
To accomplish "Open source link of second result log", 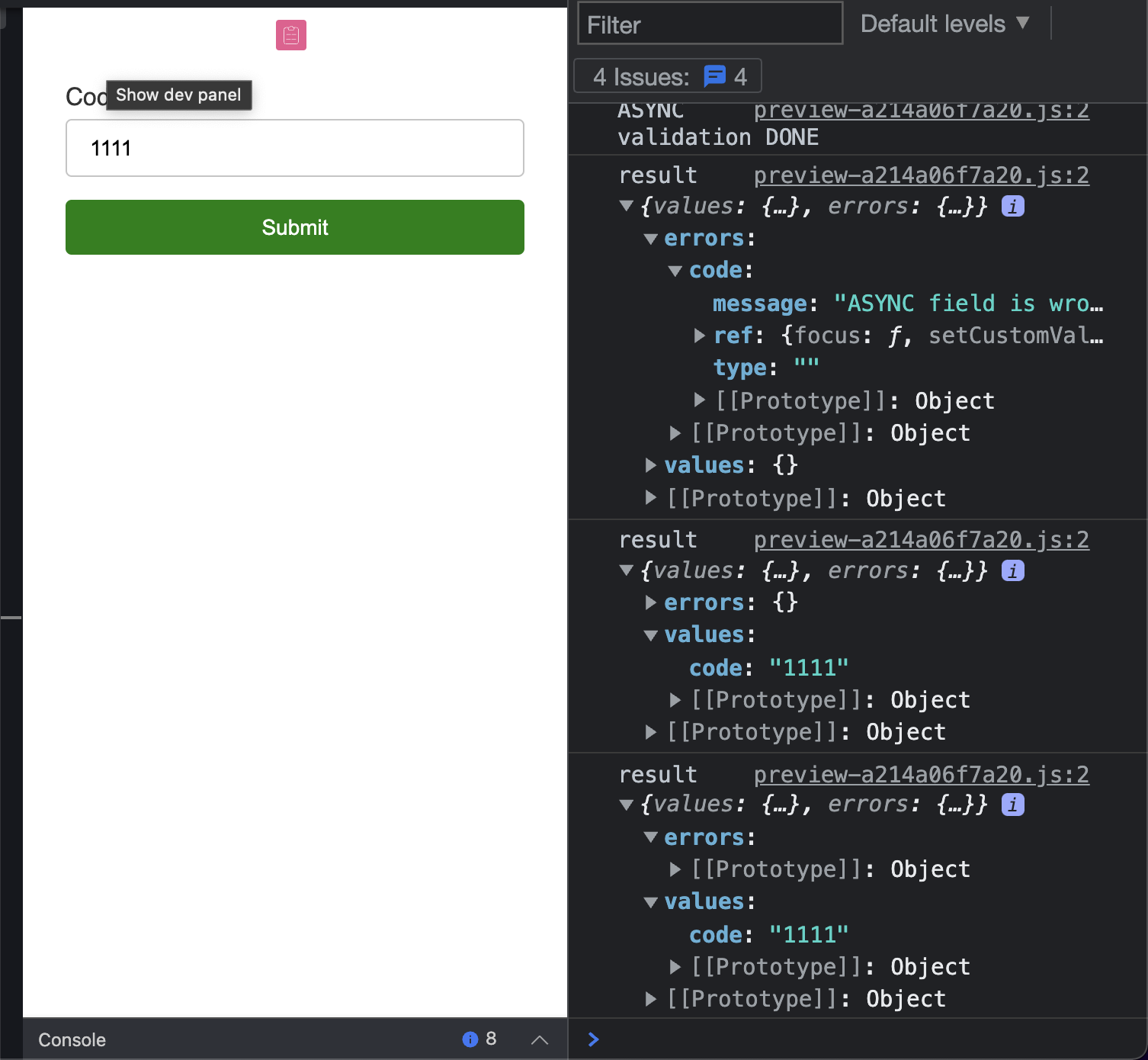I will pos(921,540).
